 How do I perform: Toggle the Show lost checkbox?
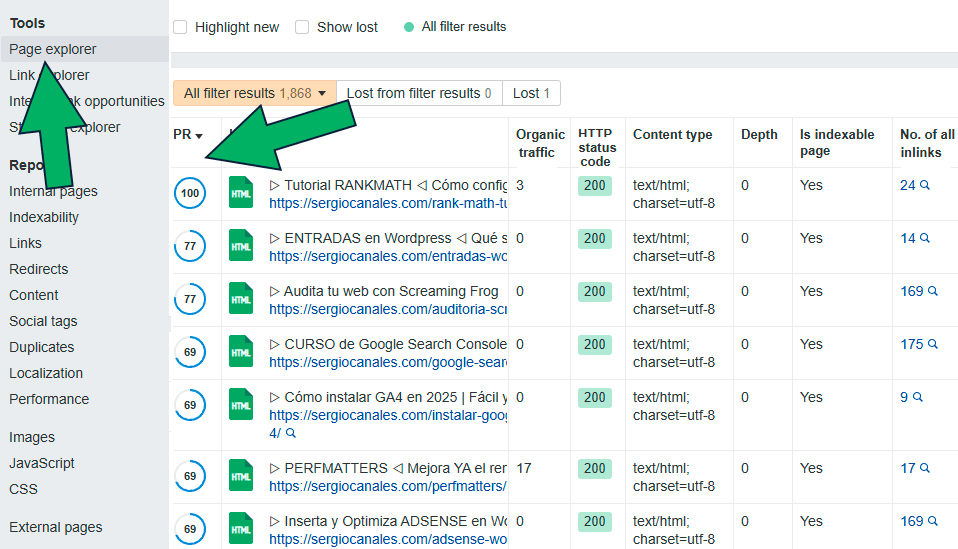click(x=302, y=27)
